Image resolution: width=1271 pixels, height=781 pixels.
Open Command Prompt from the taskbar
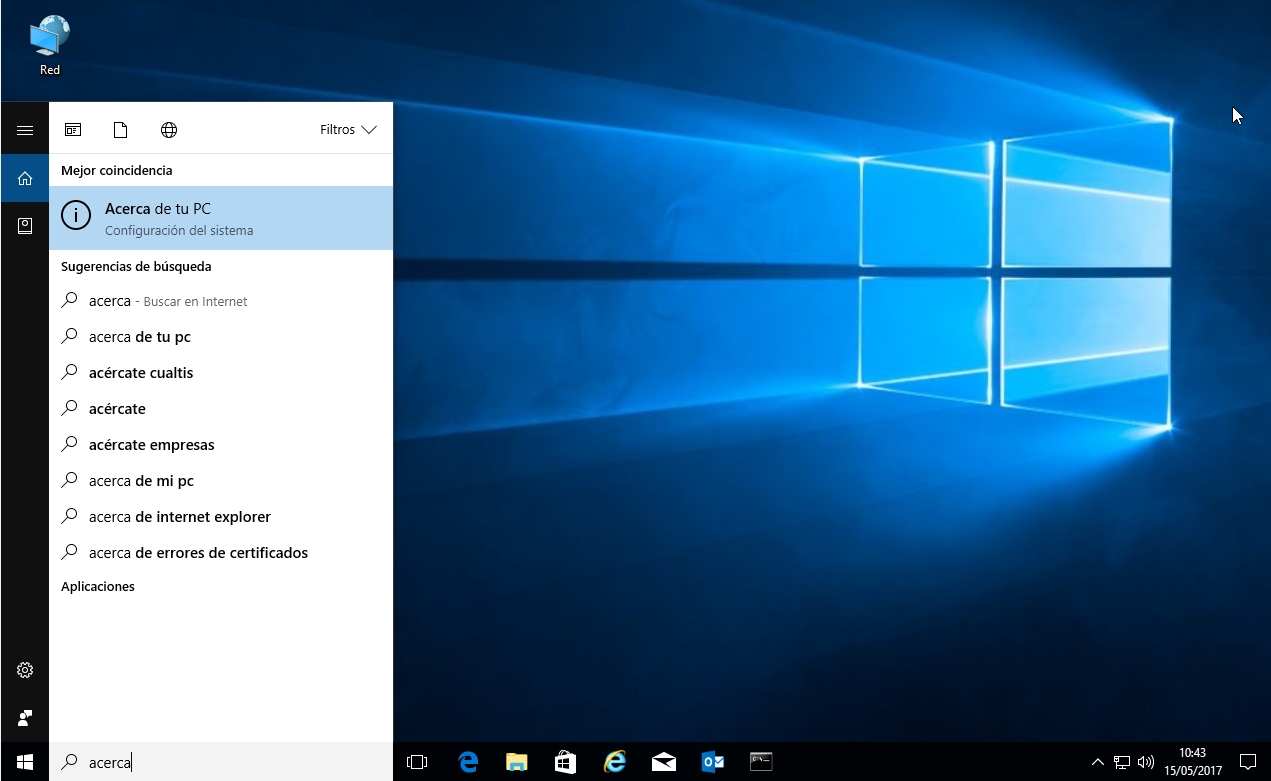click(x=762, y=762)
